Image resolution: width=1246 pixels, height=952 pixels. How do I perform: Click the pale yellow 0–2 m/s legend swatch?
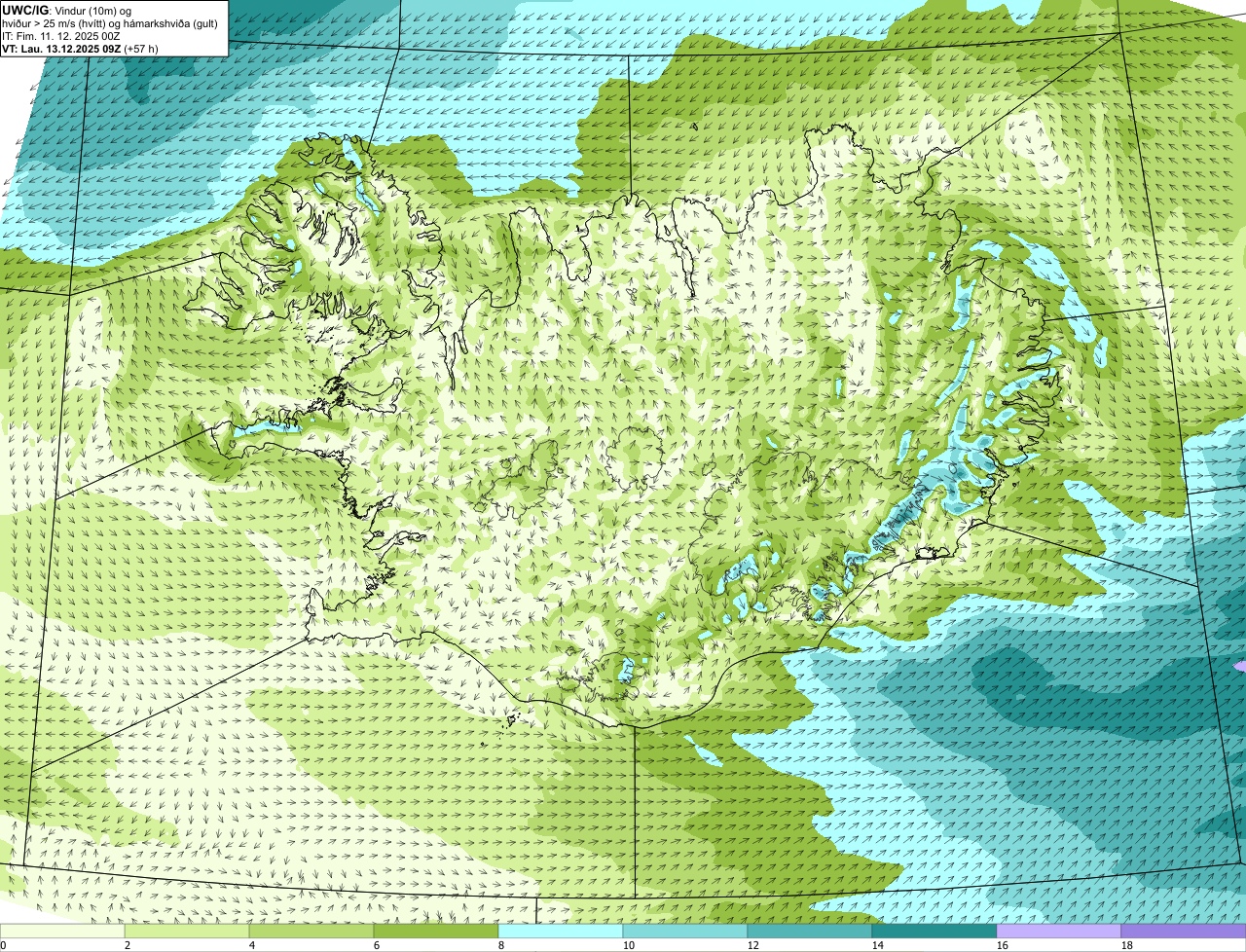(x=62, y=931)
